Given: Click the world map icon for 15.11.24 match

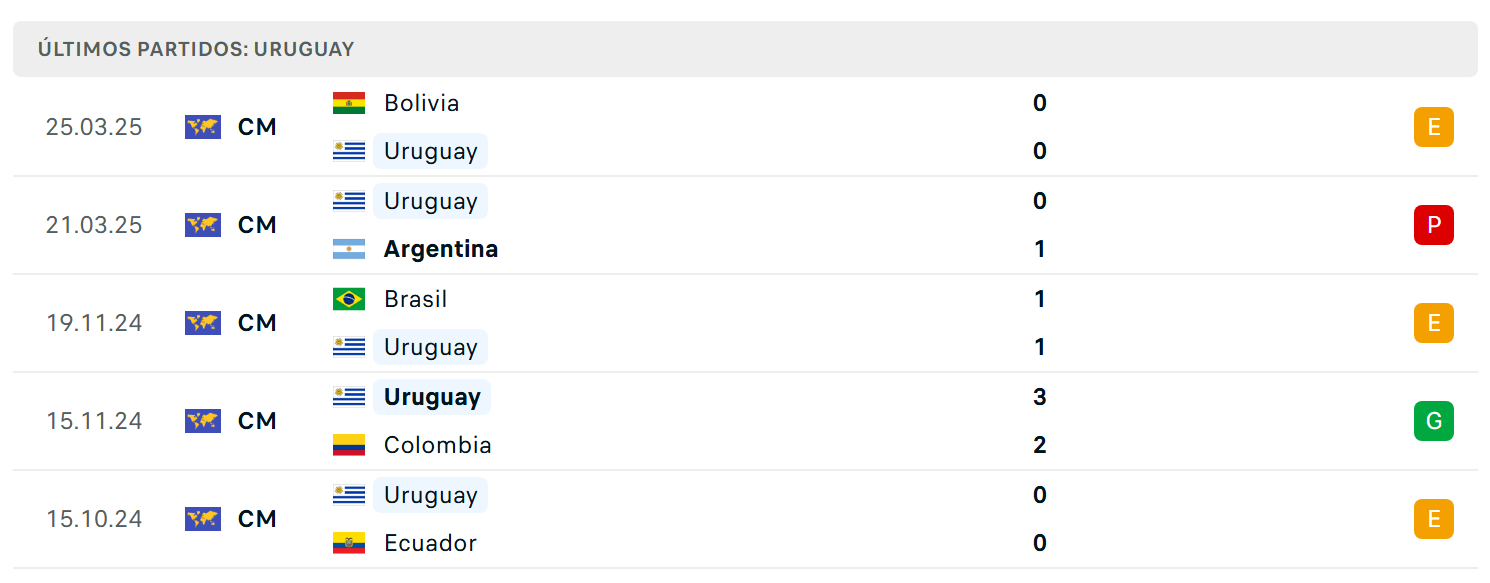Looking at the screenshot, I should tap(203, 421).
